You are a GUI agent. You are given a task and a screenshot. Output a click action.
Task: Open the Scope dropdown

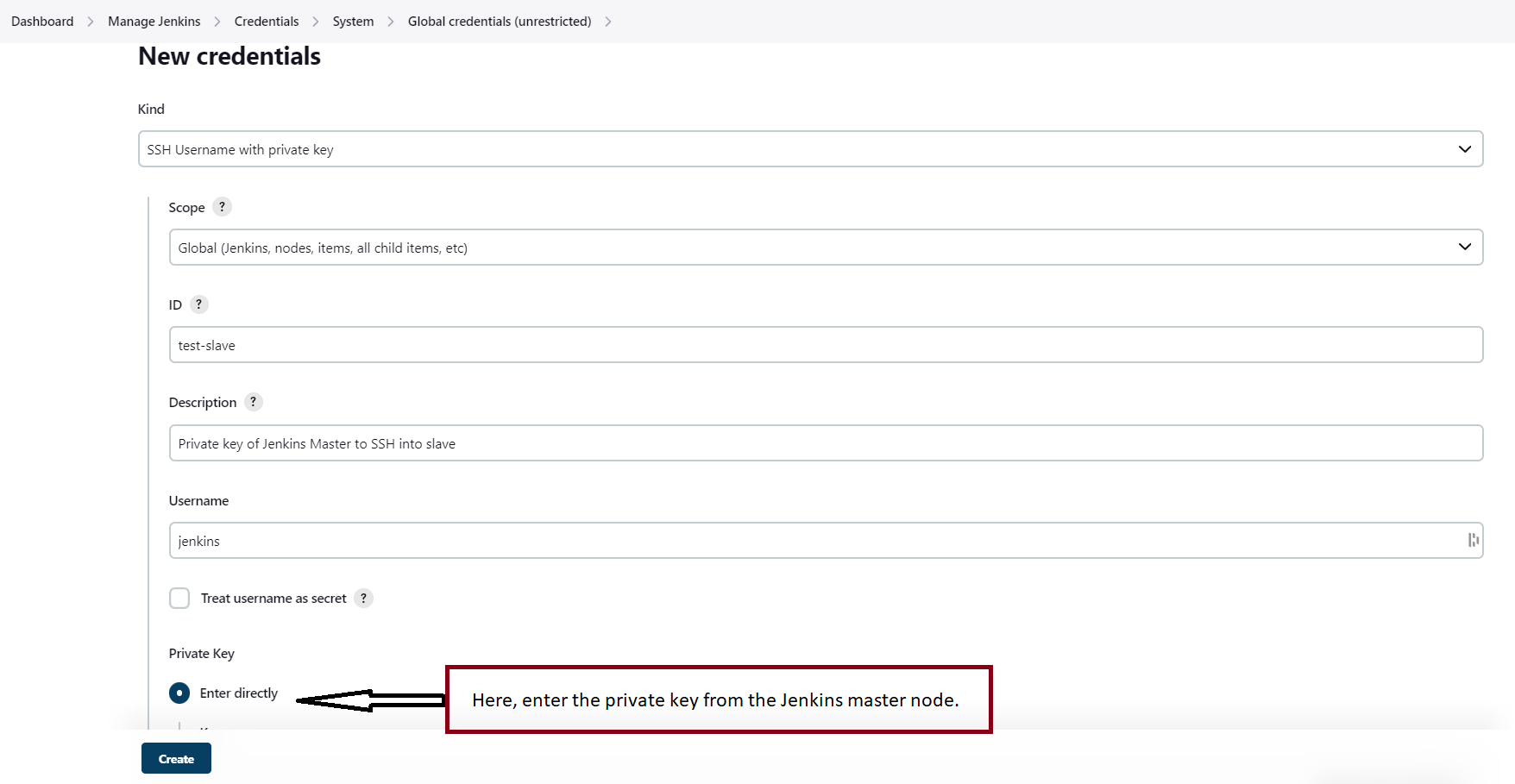[826, 248]
